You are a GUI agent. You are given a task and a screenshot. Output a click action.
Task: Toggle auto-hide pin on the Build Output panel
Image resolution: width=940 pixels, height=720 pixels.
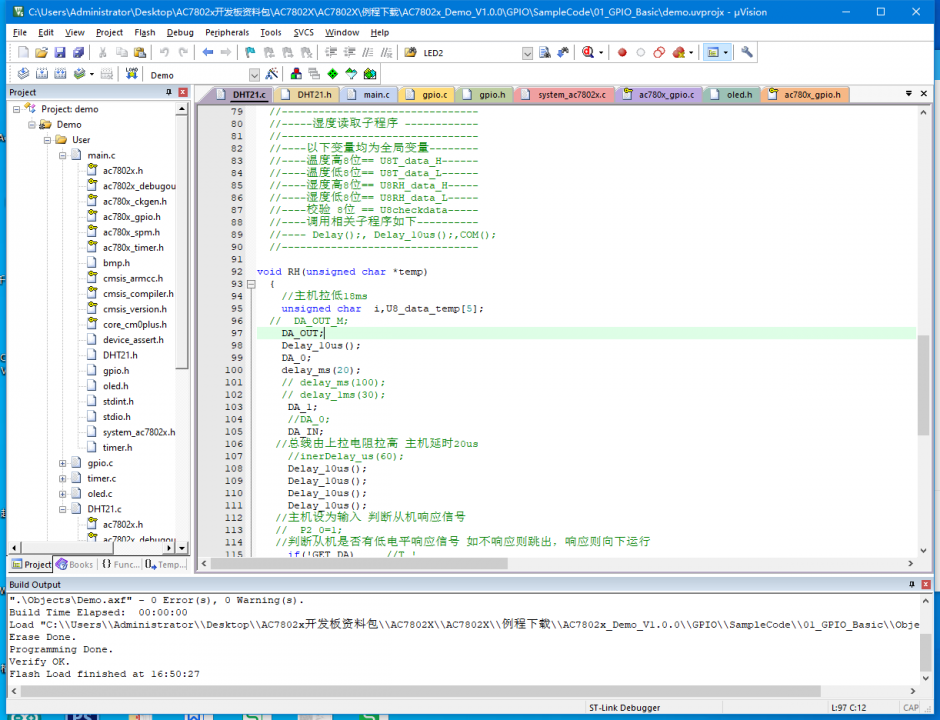pyautogui.click(x=912, y=585)
